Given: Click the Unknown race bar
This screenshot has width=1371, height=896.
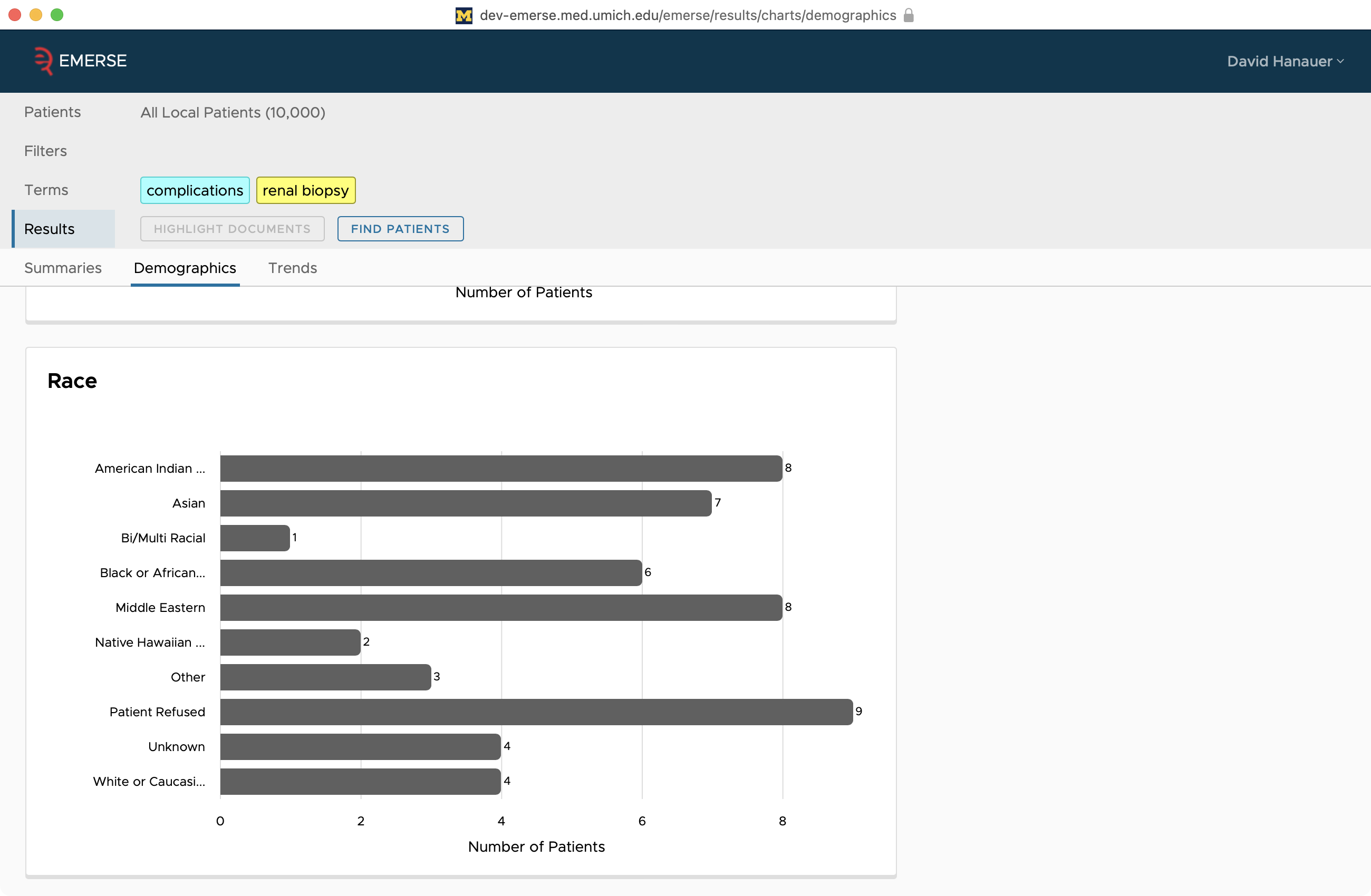Looking at the screenshot, I should click(x=361, y=747).
